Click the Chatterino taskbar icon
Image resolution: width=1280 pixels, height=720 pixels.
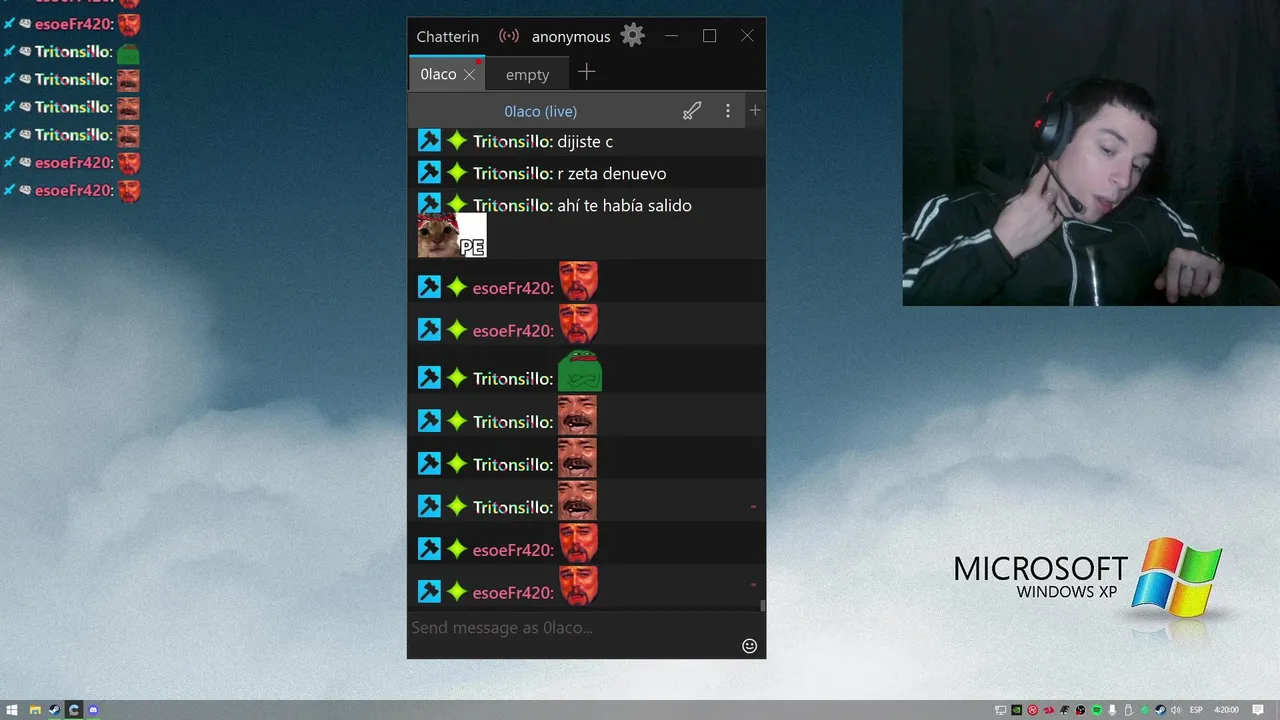(74, 710)
